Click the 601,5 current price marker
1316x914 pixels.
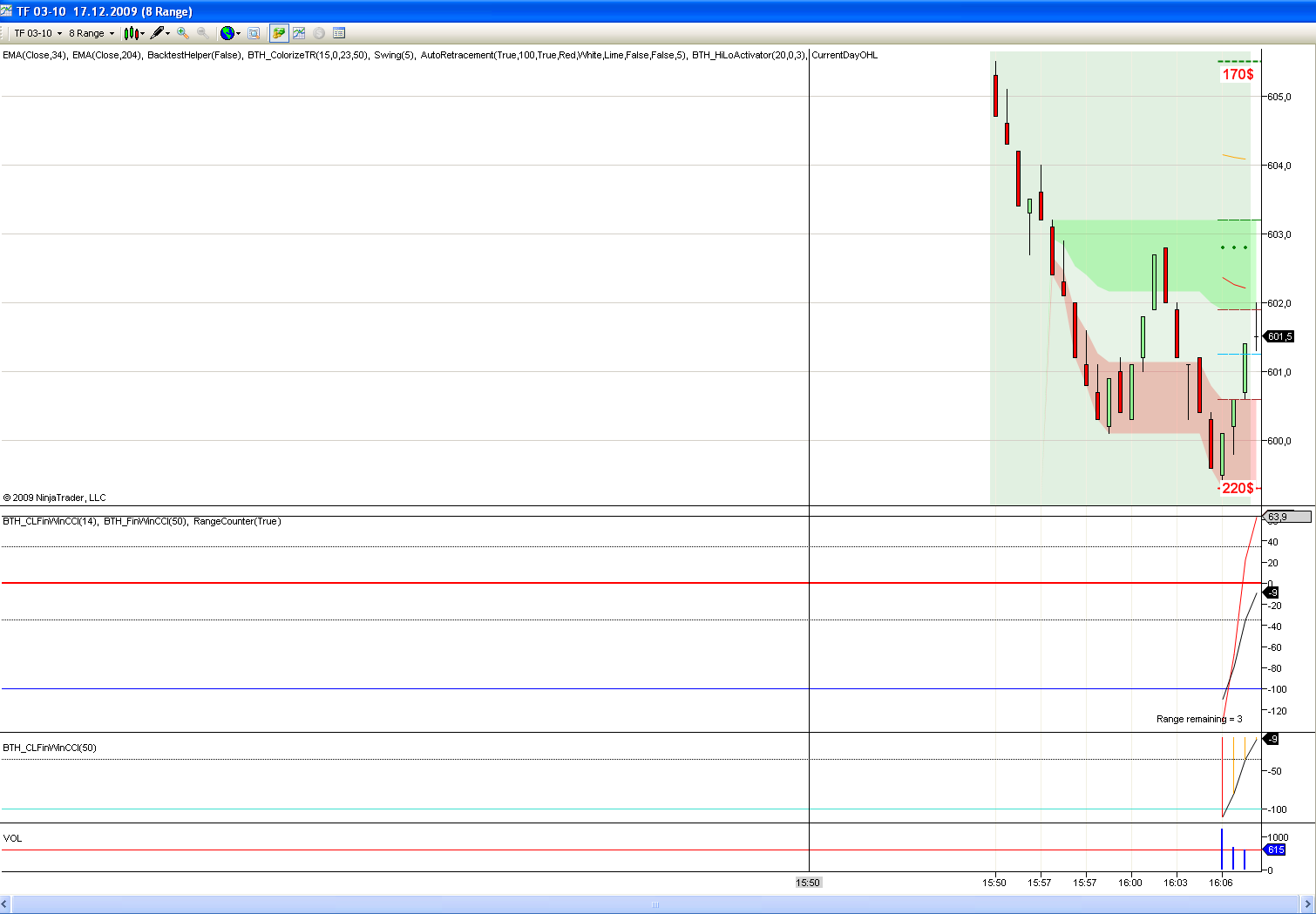[x=1279, y=336]
